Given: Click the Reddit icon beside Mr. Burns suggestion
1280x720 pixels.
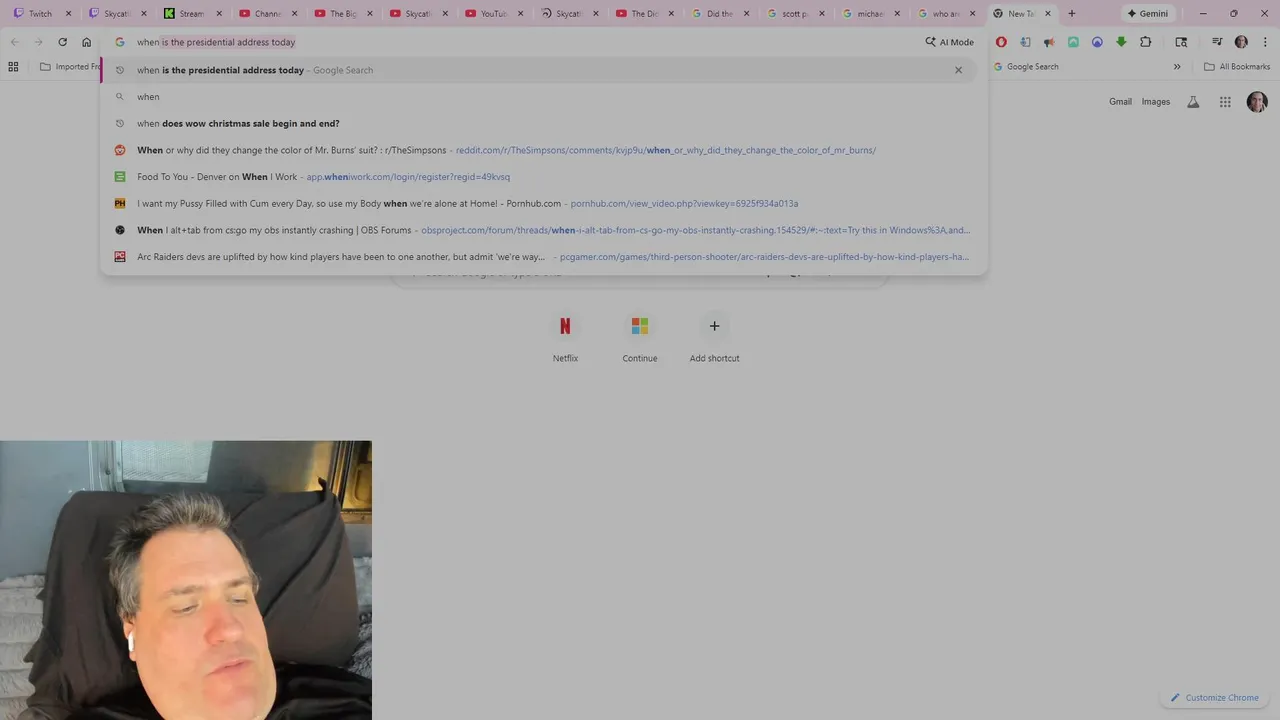Looking at the screenshot, I should 120,150.
